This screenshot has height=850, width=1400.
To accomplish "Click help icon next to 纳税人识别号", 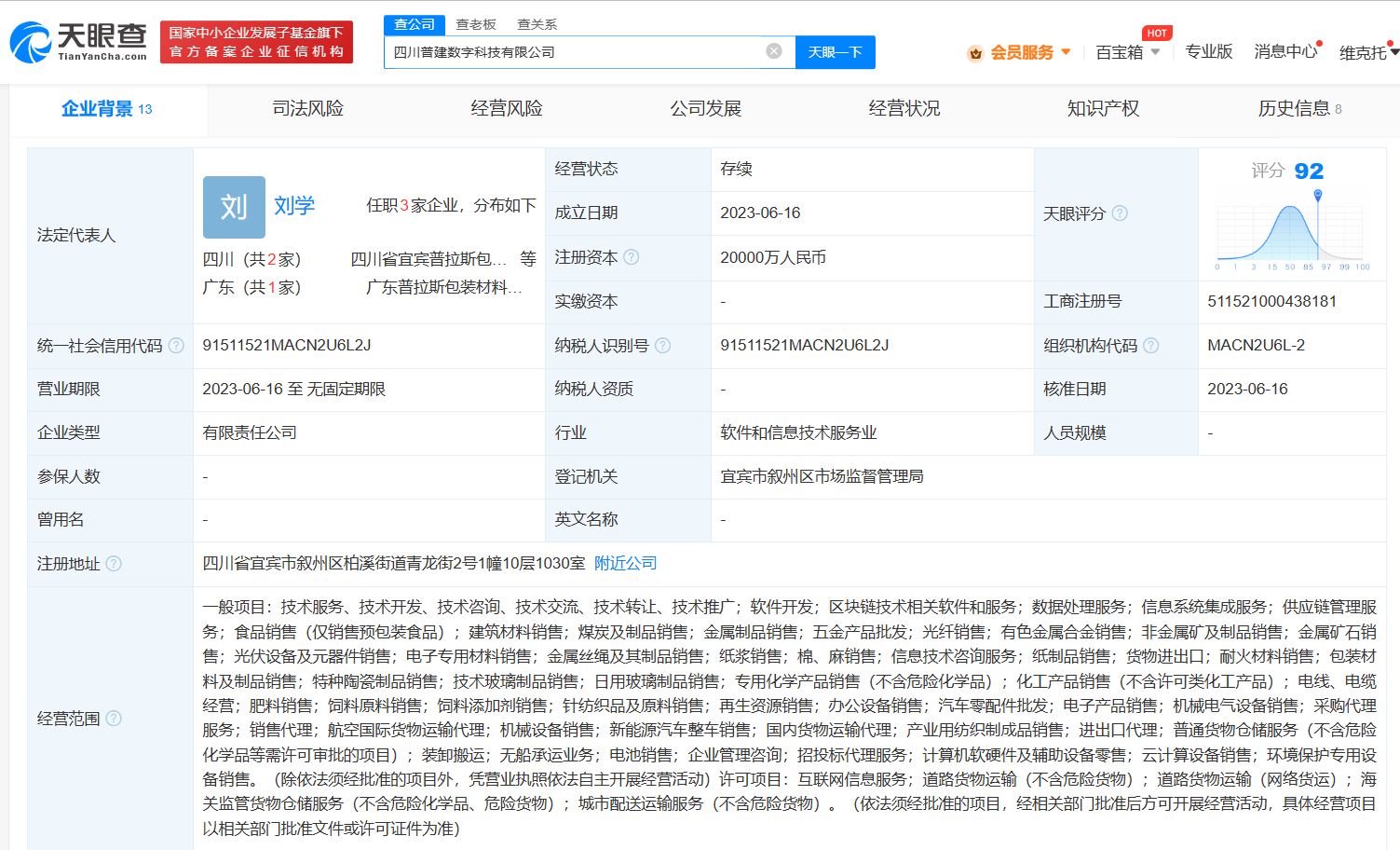I will [662, 346].
